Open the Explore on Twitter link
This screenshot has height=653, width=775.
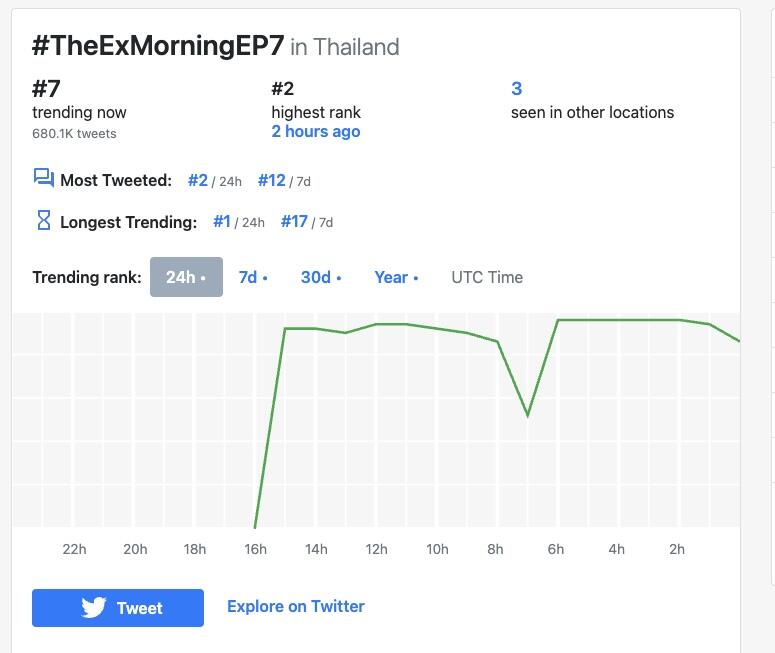296,607
